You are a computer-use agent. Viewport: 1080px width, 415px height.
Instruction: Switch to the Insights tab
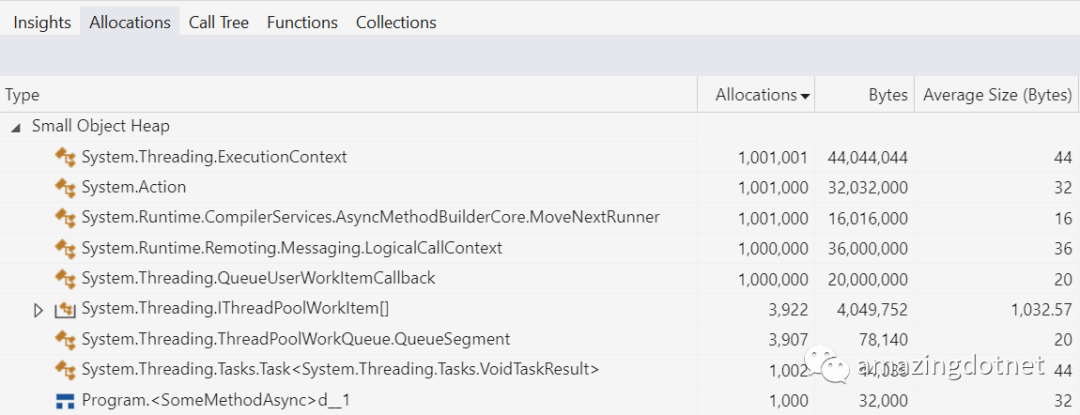tap(41, 22)
